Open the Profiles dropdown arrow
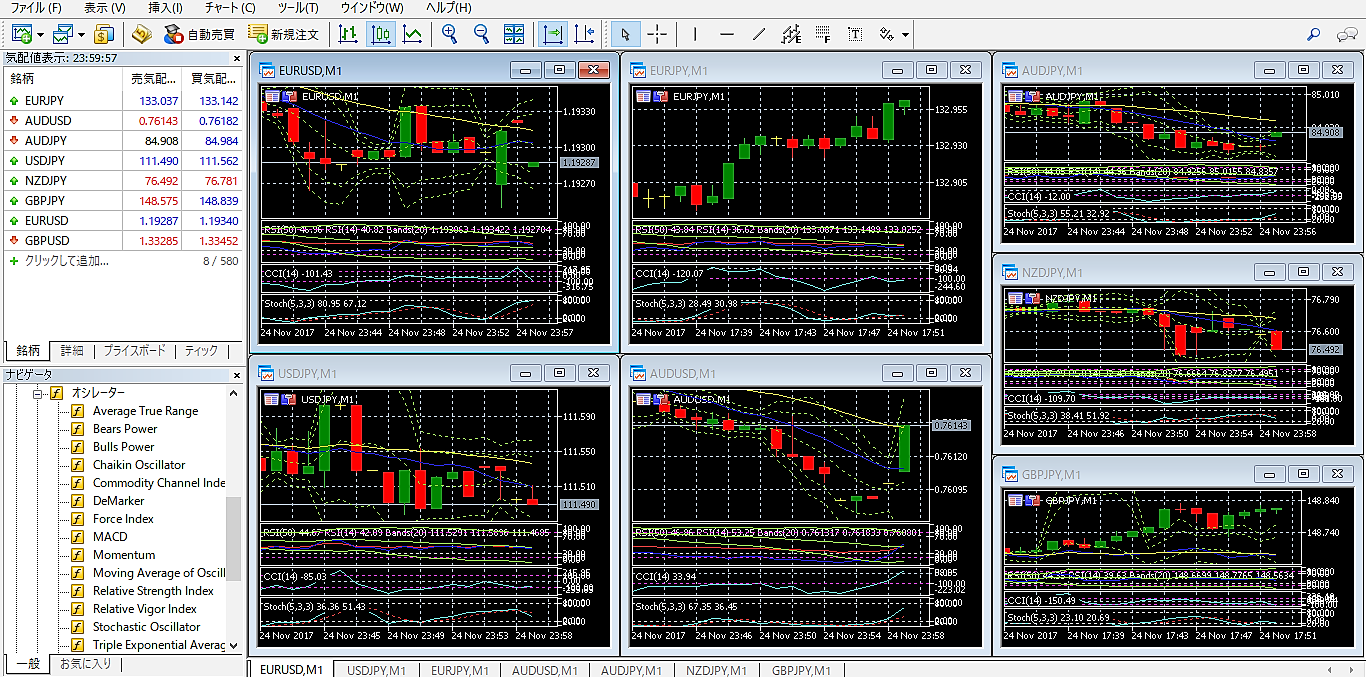This screenshot has height=677, width=1366. pos(80,34)
